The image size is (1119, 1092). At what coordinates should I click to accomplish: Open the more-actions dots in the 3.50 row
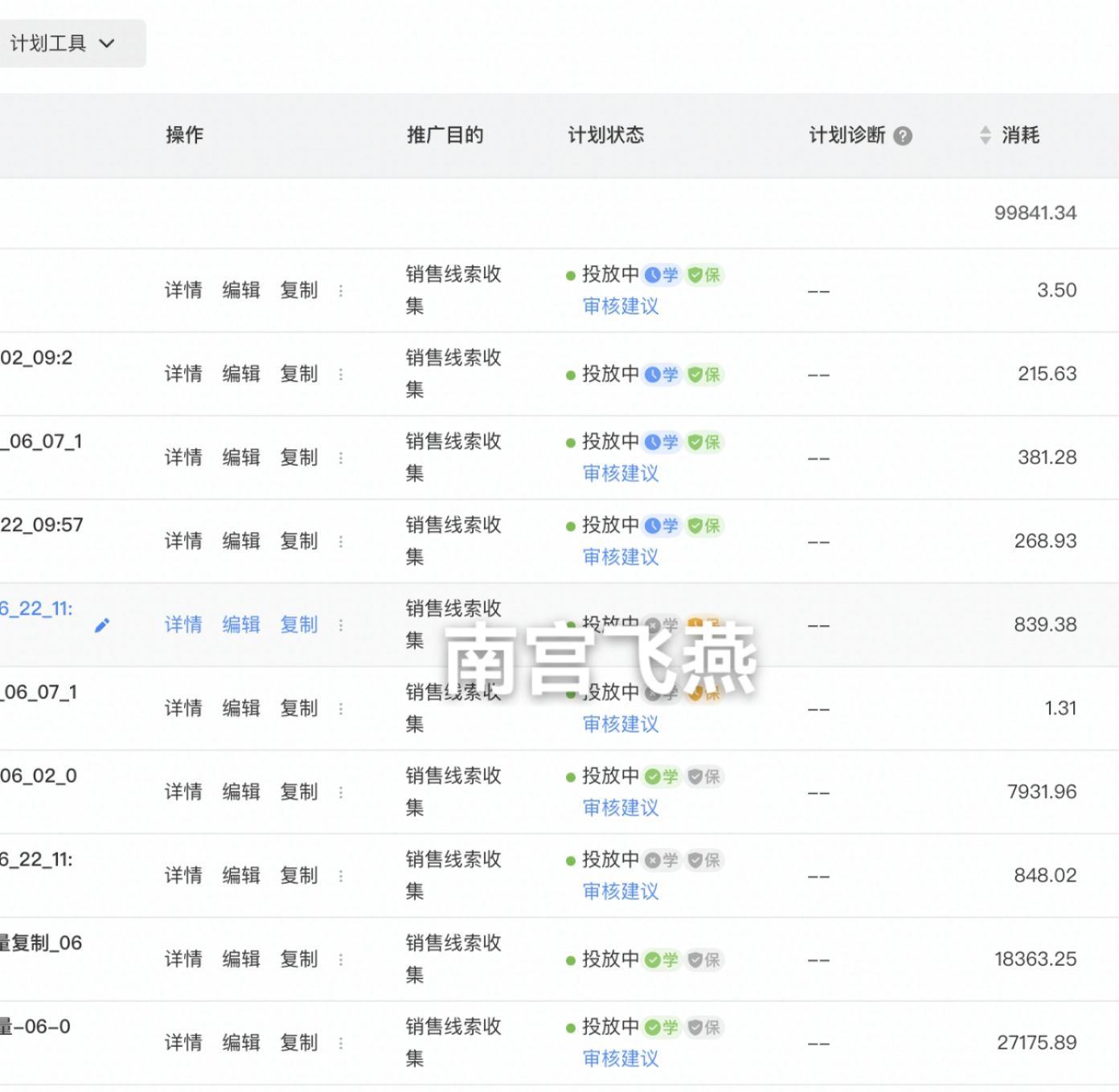[x=341, y=291]
